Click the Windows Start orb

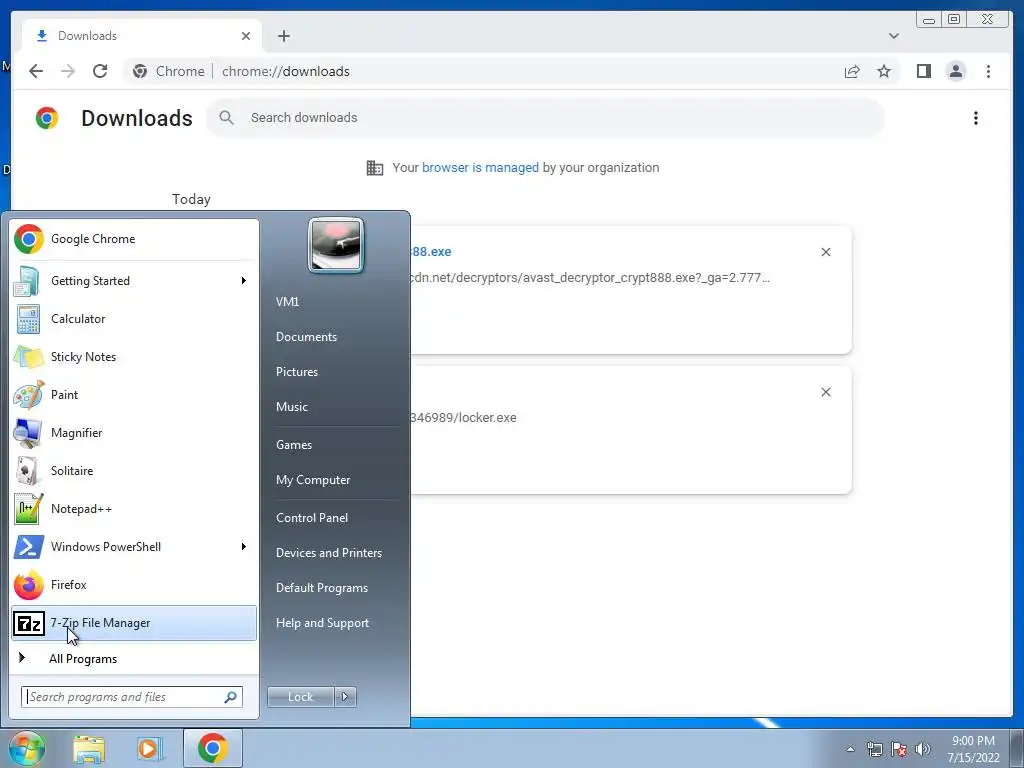27,748
